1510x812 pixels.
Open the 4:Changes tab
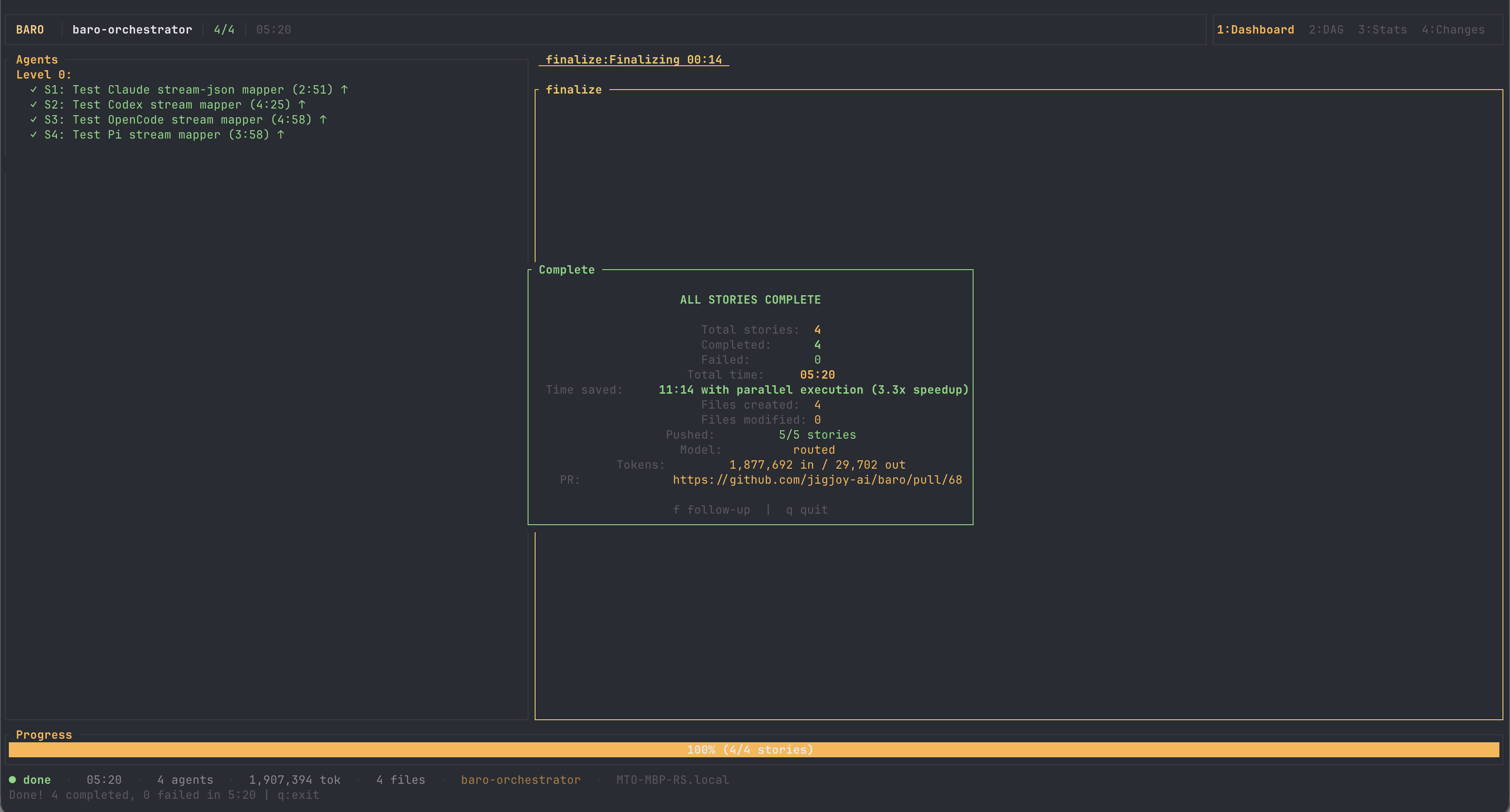tap(1453, 29)
